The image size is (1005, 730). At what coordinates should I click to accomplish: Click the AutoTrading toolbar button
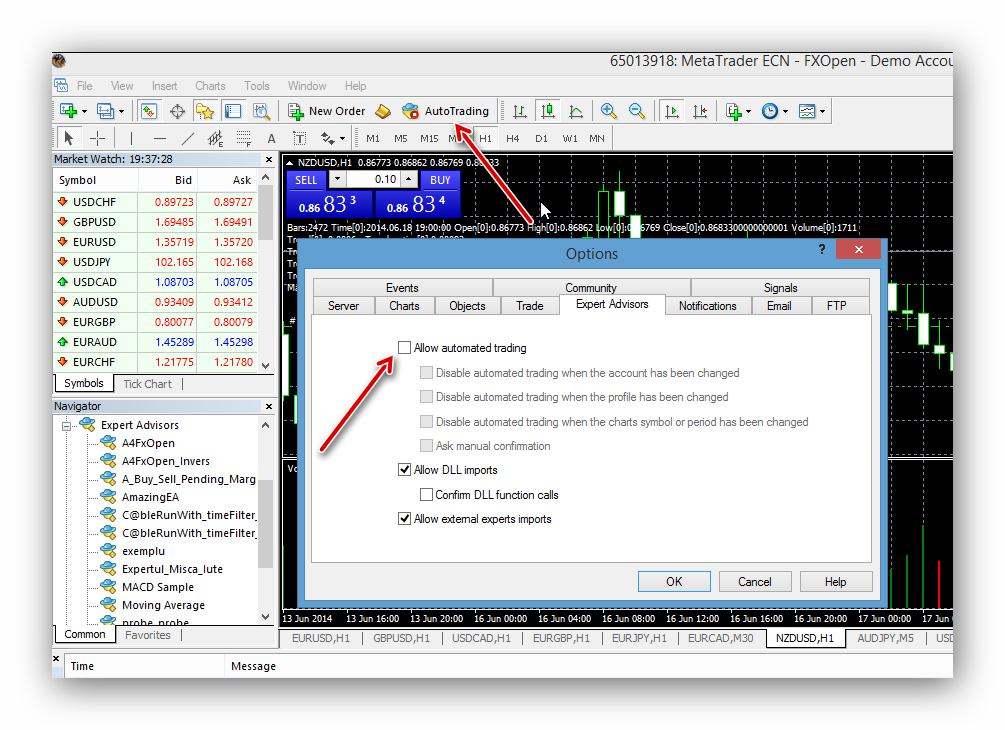(x=446, y=112)
